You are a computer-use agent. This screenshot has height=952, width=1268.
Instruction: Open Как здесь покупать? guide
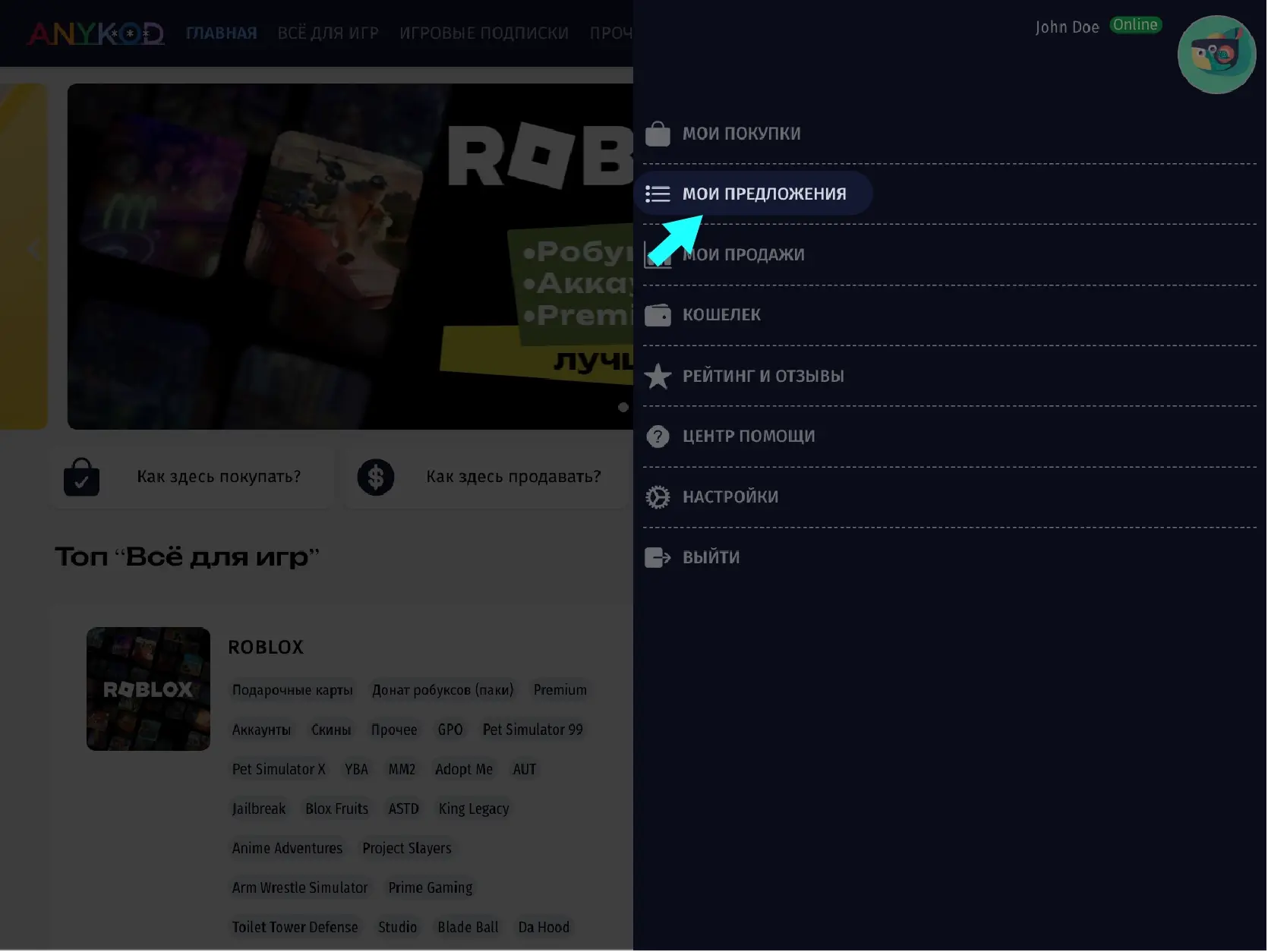coord(193,478)
